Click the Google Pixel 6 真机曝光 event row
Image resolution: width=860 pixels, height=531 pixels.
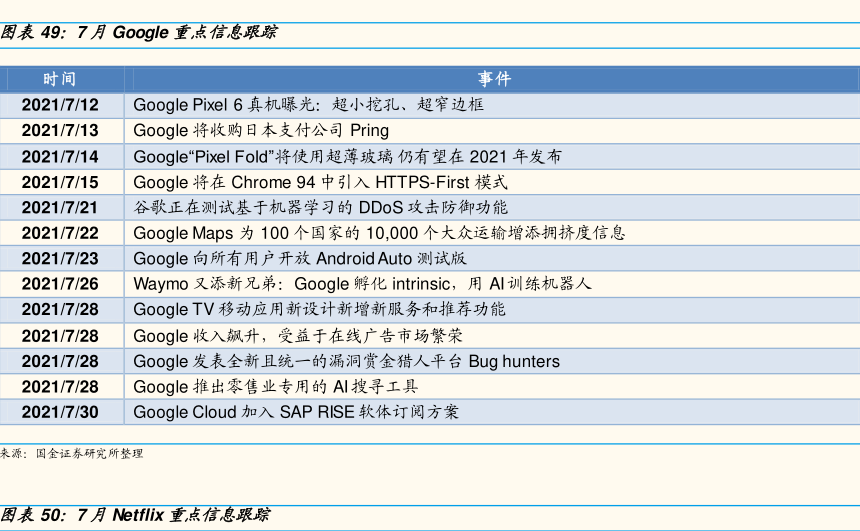click(308, 105)
